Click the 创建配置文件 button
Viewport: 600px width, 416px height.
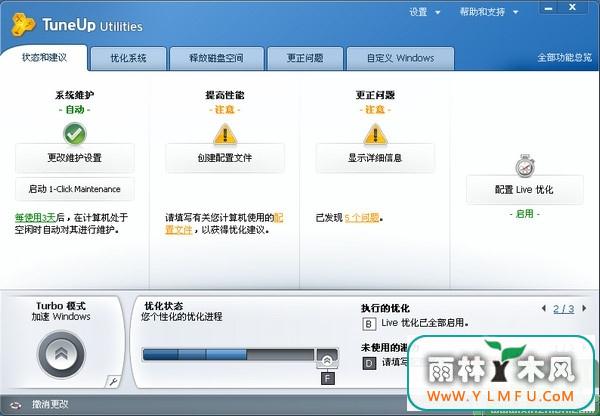point(225,158)
